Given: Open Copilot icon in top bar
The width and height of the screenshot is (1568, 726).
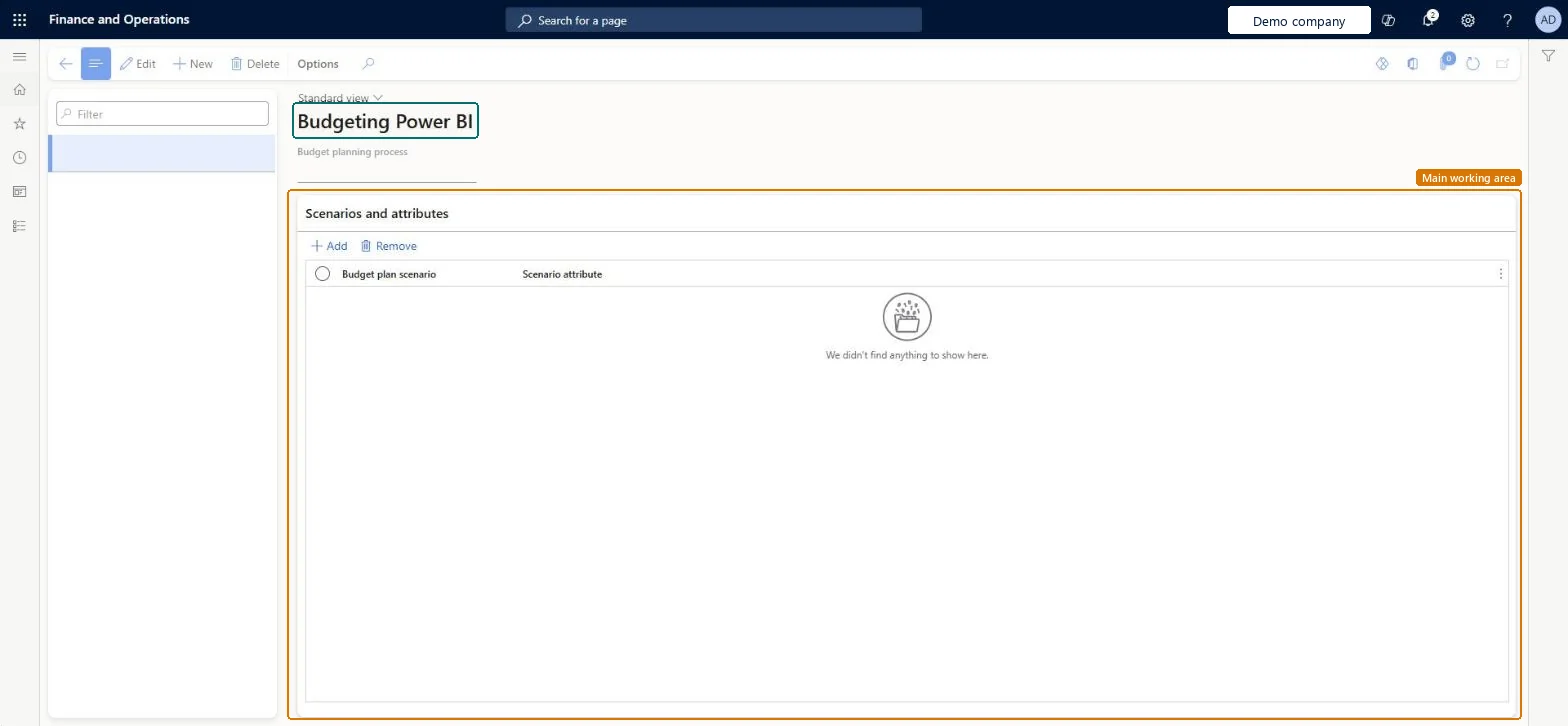Looking at the screenshot, I should pyautogui.click(x=1388, y=20).
